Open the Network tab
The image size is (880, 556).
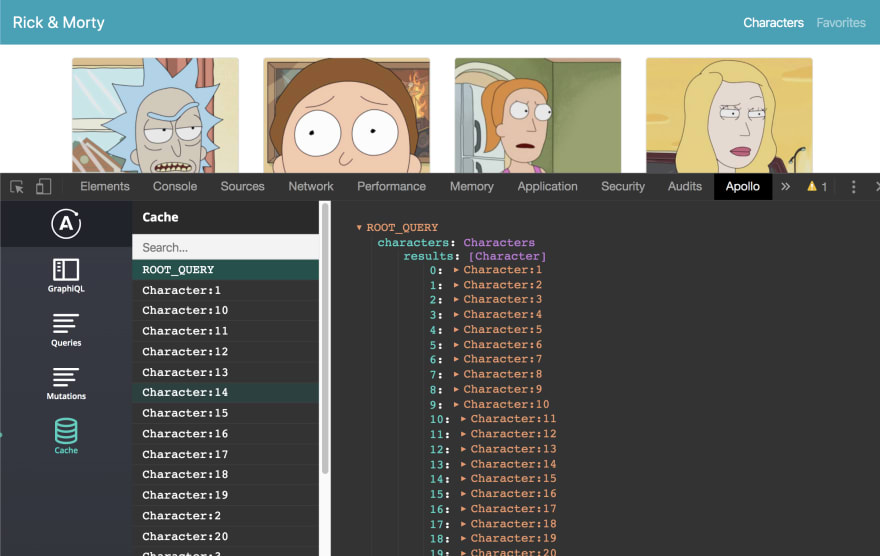click(310, 186)
